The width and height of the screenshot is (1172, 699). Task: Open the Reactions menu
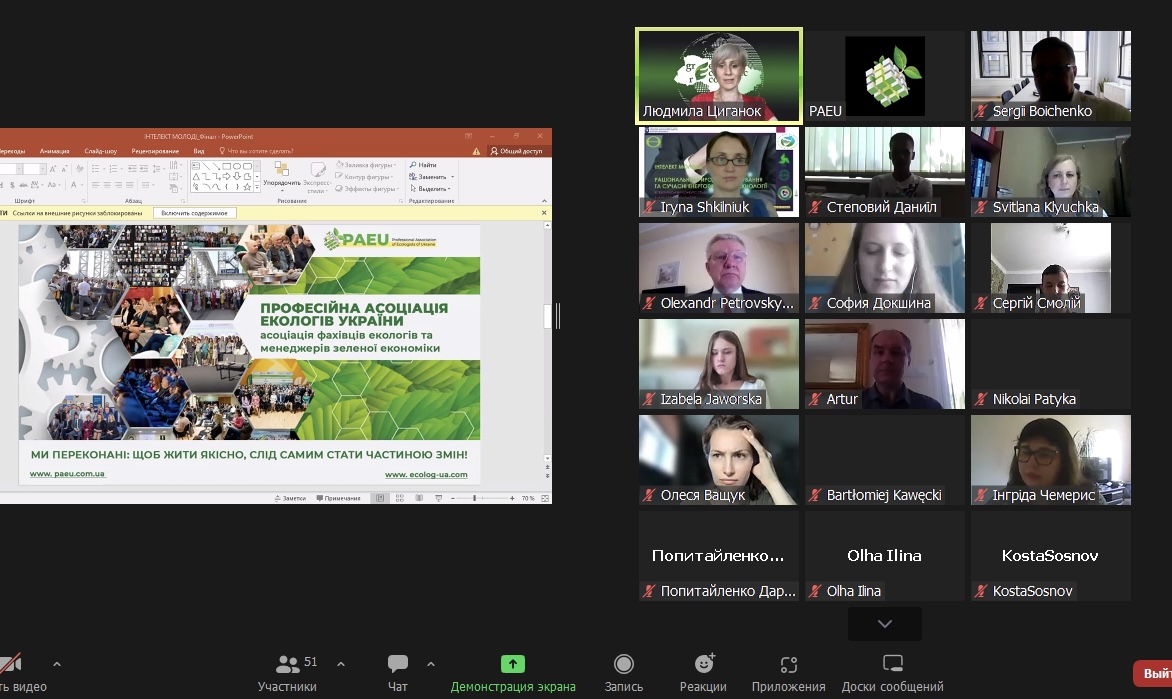[703, 672]
